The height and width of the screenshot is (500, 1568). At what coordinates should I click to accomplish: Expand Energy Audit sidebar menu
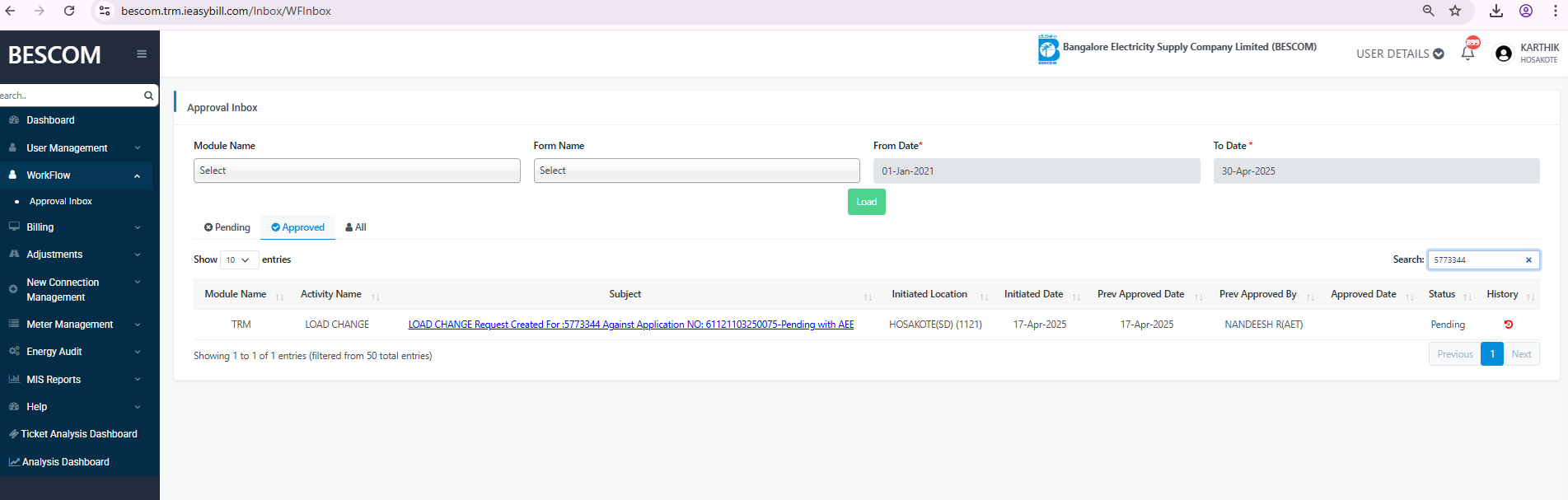(76, 352)
